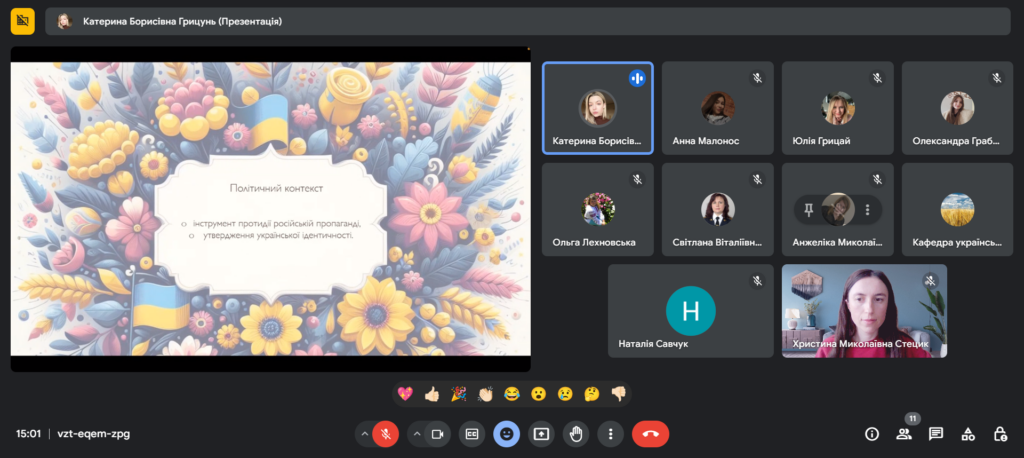Send the thumbs up reaction

(x=431, y=394)
